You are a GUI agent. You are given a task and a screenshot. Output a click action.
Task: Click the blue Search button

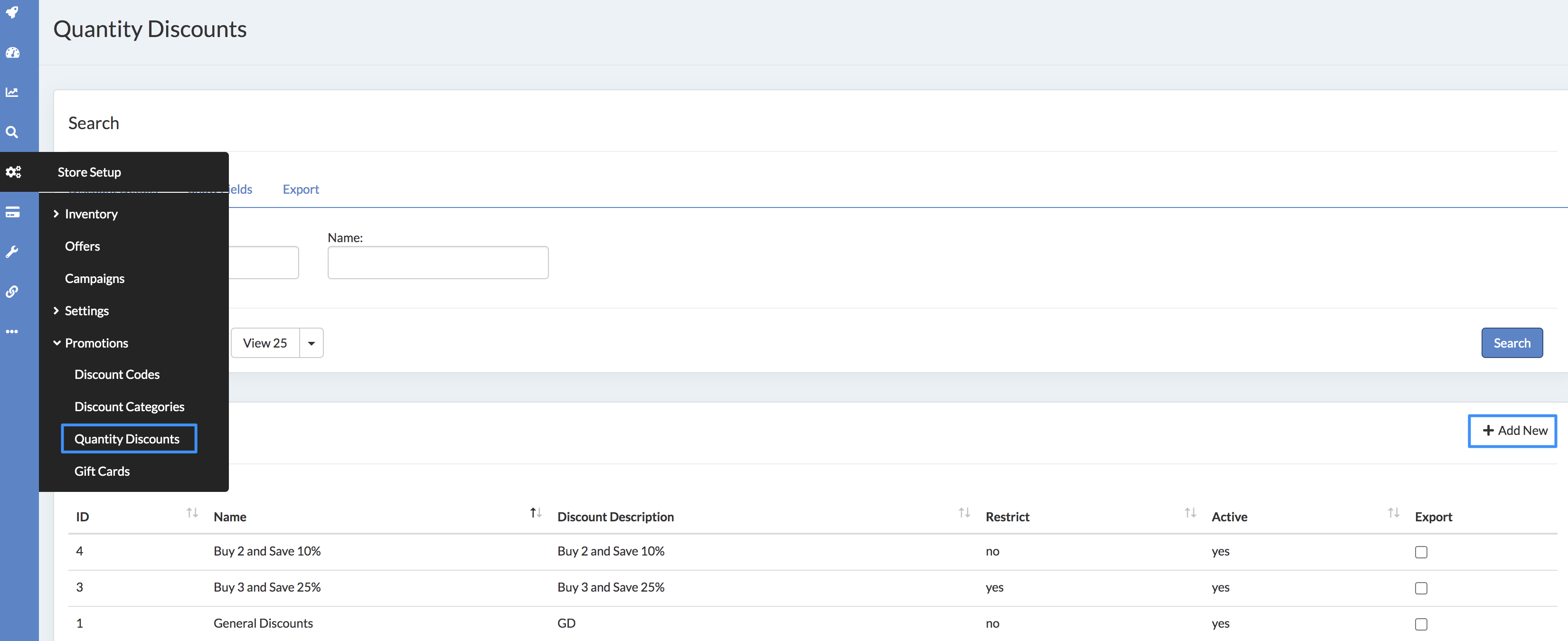click(x=1511, y=343)
